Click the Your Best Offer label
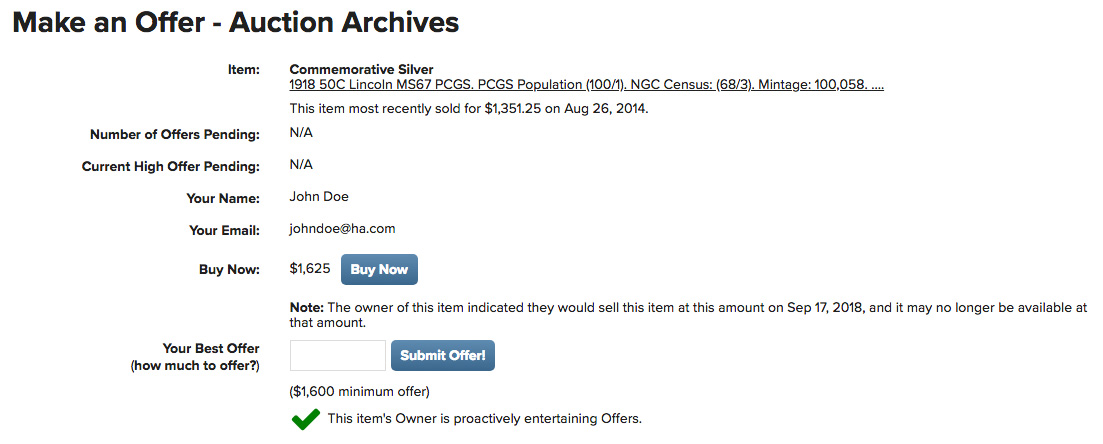Screen dimensions: 1103x444 point(211,348)
